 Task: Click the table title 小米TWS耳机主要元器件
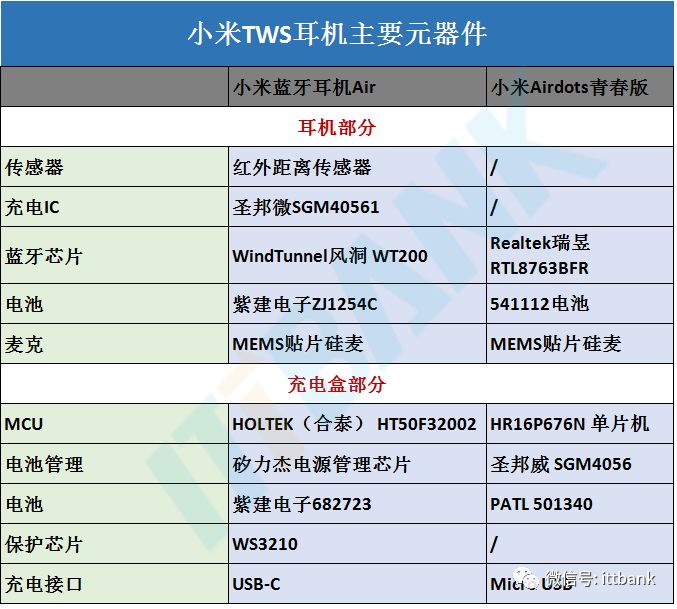pyautogui.click(x=337, y=34)
